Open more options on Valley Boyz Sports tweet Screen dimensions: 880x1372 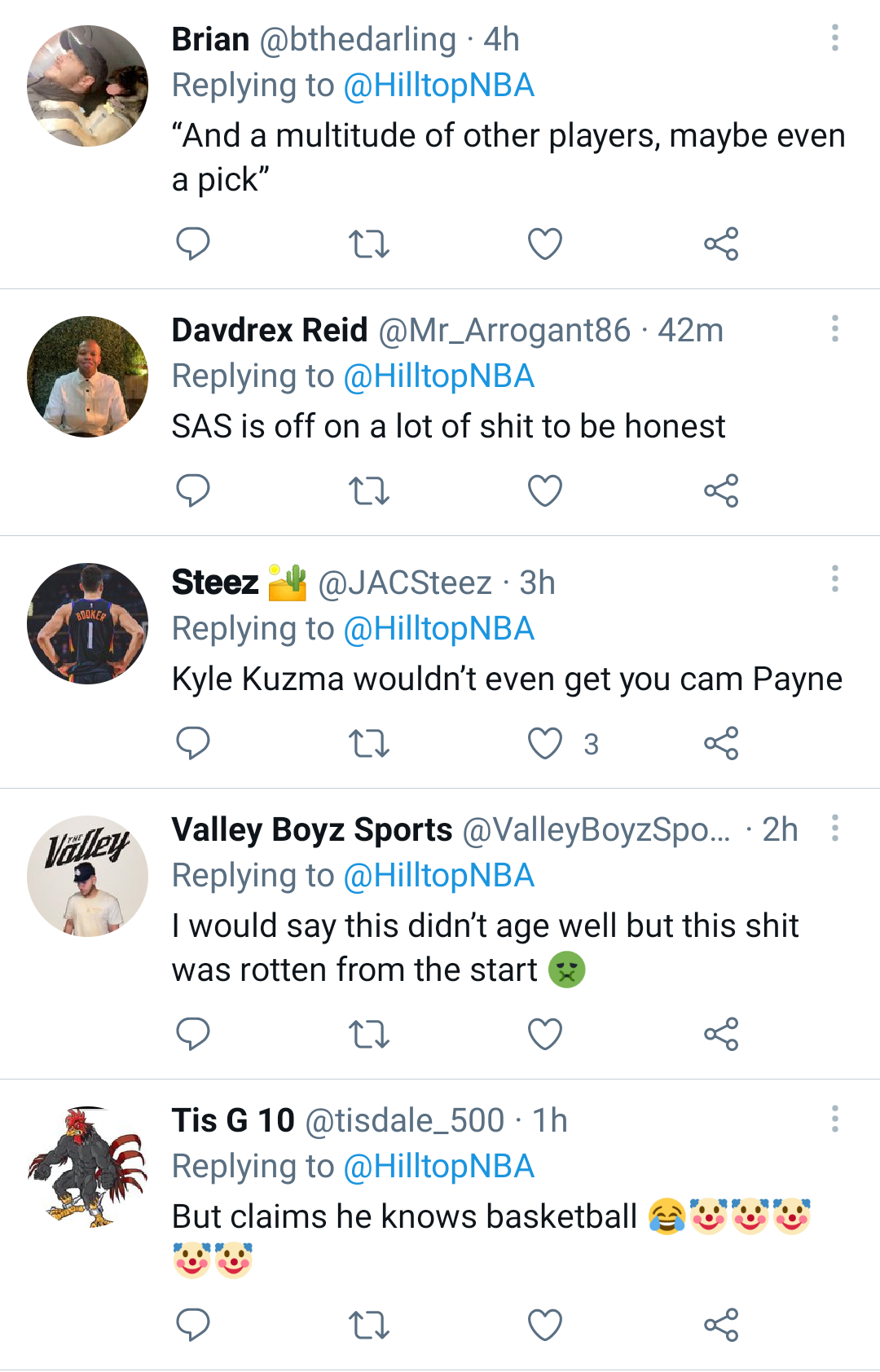pyautogui.click(x=835, y=829)
